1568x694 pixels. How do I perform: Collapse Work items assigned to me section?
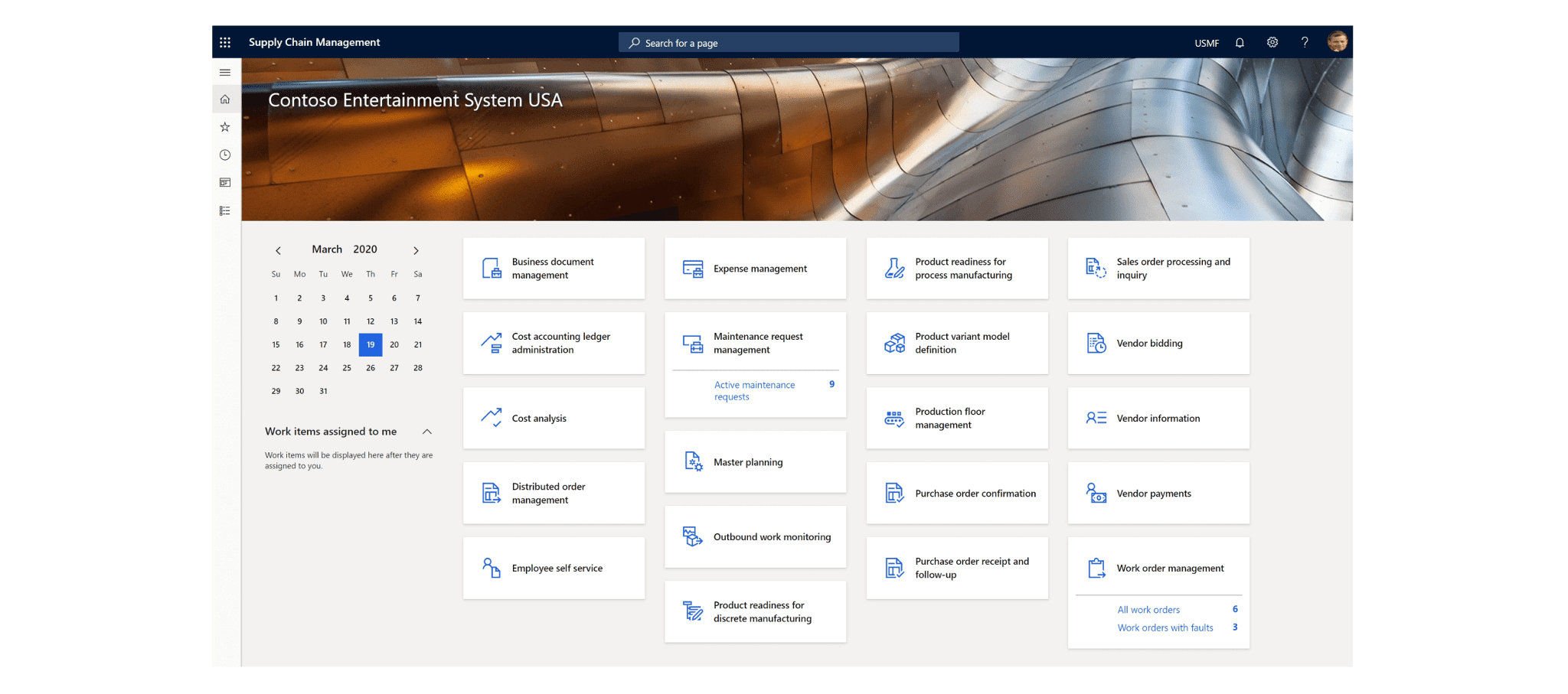[x=427, y=432]
